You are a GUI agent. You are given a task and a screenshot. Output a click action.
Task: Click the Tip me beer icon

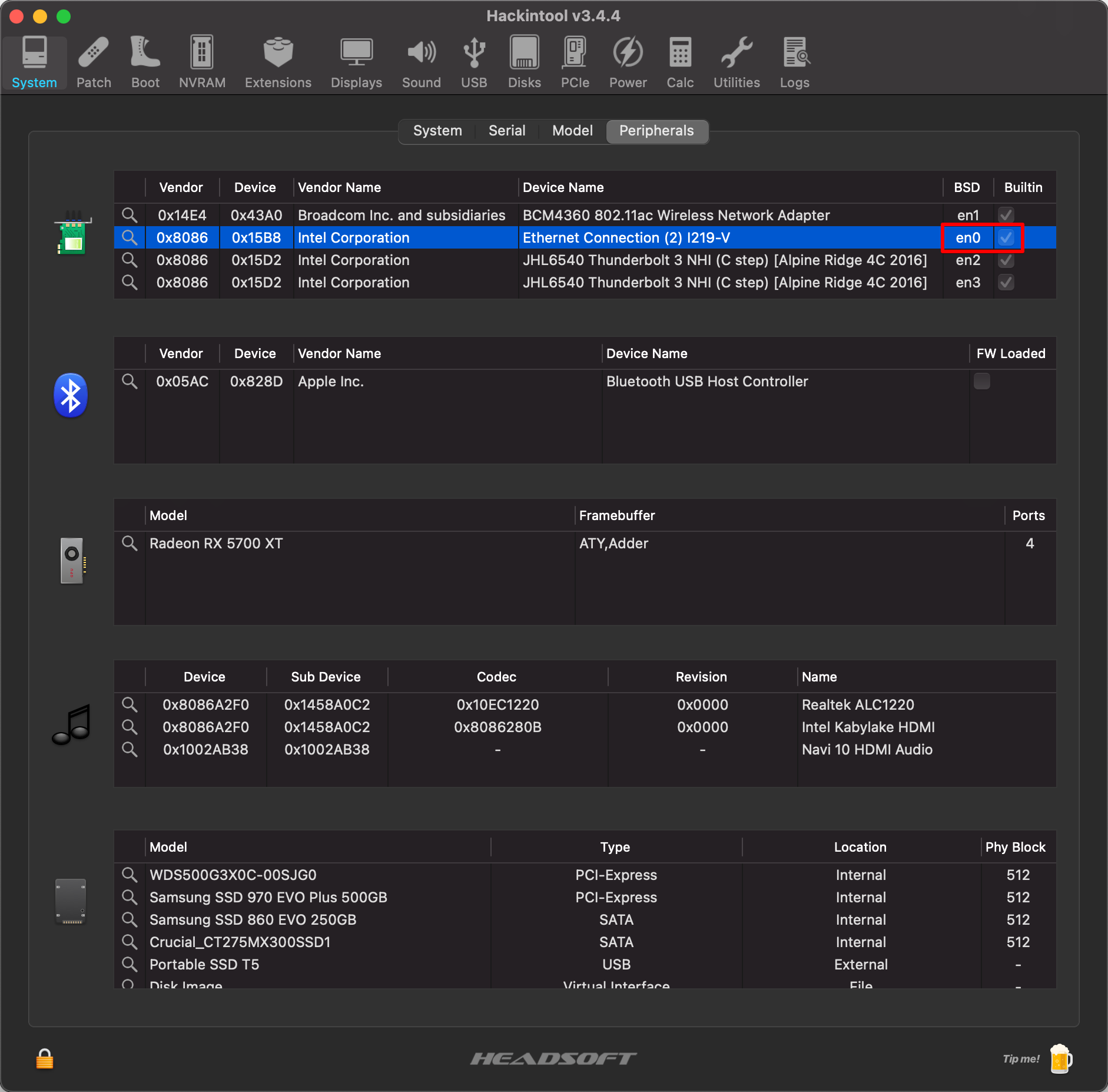(1060, 1058)
